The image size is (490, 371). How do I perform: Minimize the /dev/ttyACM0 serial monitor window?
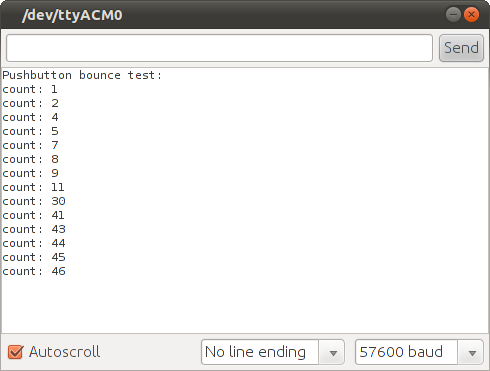click(453, 15)
